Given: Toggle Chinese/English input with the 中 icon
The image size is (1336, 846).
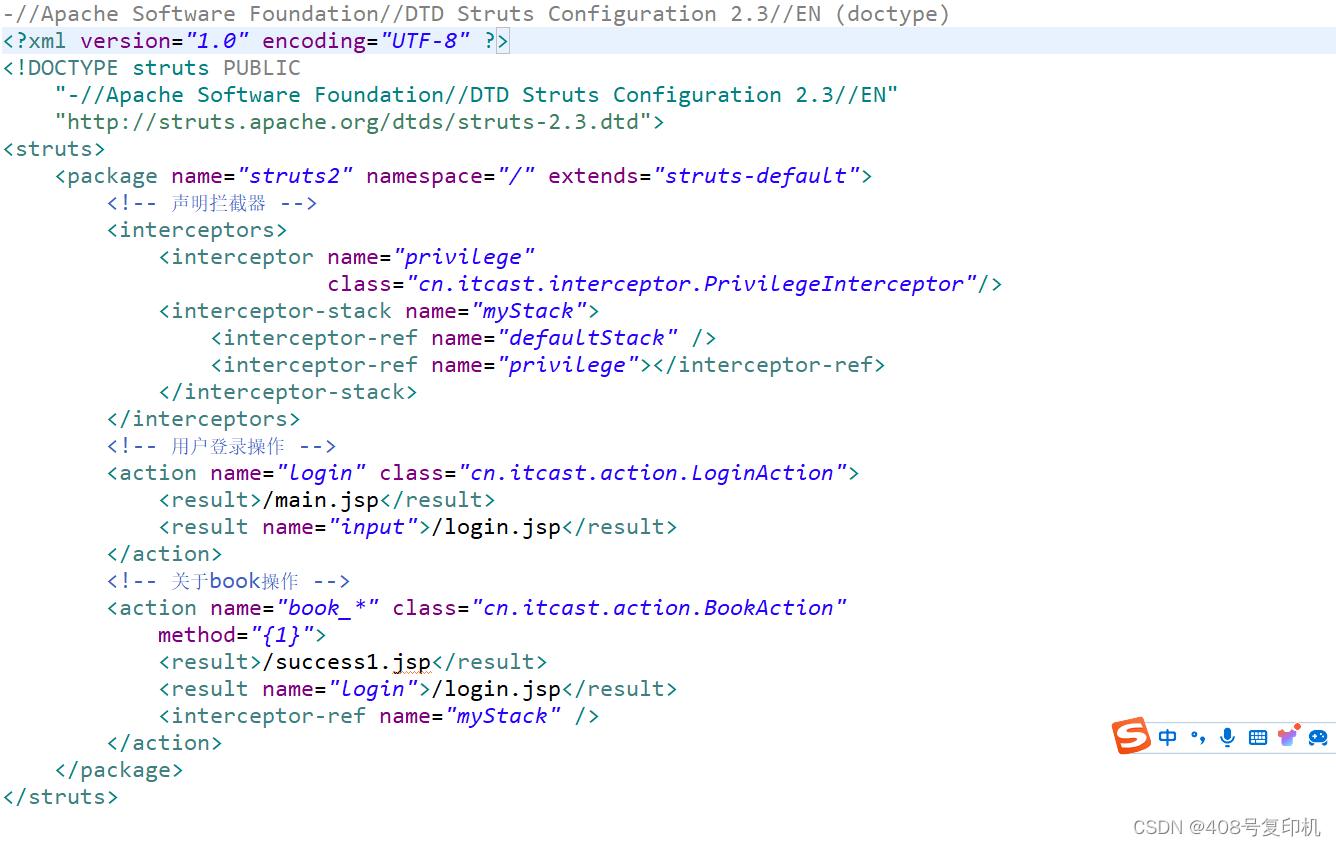Looking at the screenshot, I should [1167, 737].
